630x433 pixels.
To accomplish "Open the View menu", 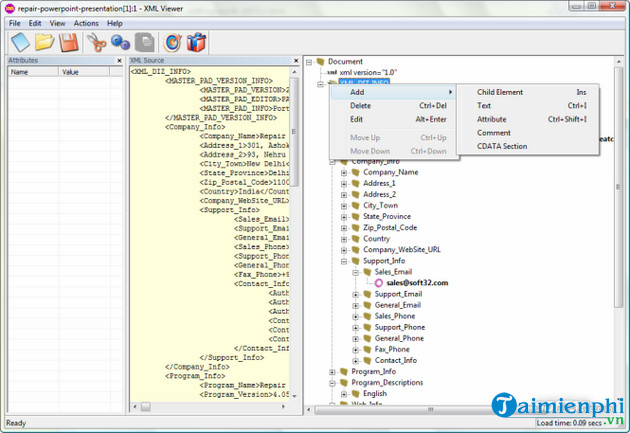I will 57,23.
